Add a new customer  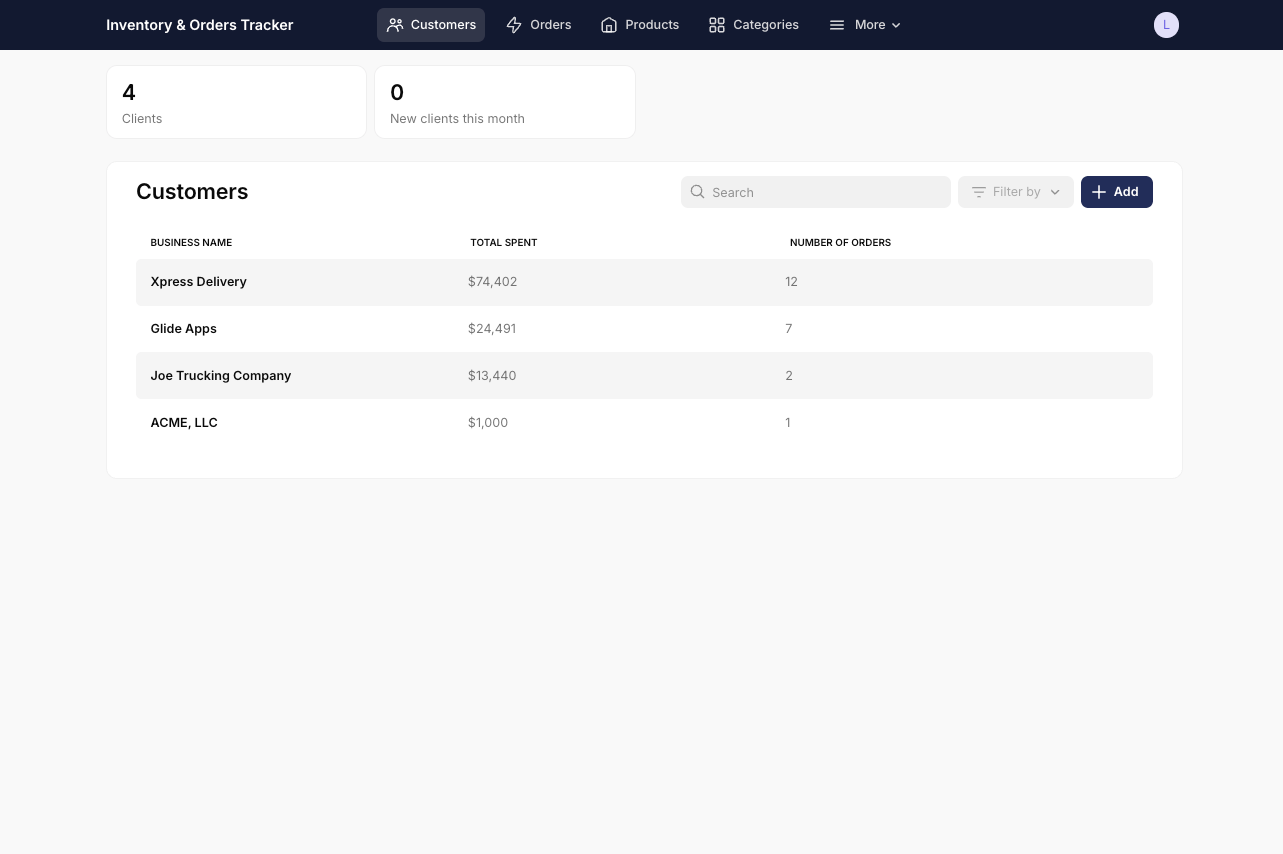click(x=1117, y=192)
